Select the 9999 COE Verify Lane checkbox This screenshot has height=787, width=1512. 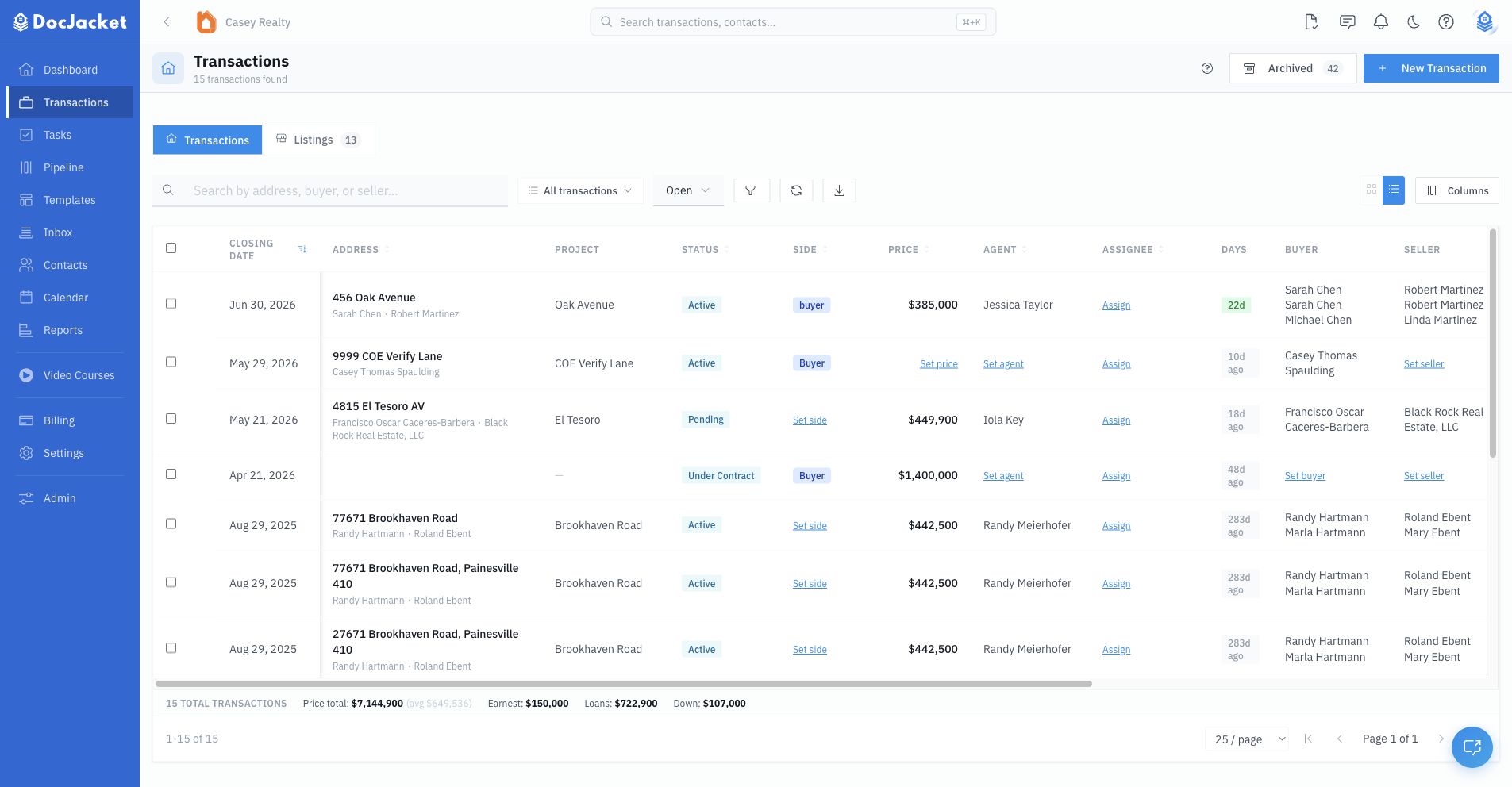click(x=171, y=362)
